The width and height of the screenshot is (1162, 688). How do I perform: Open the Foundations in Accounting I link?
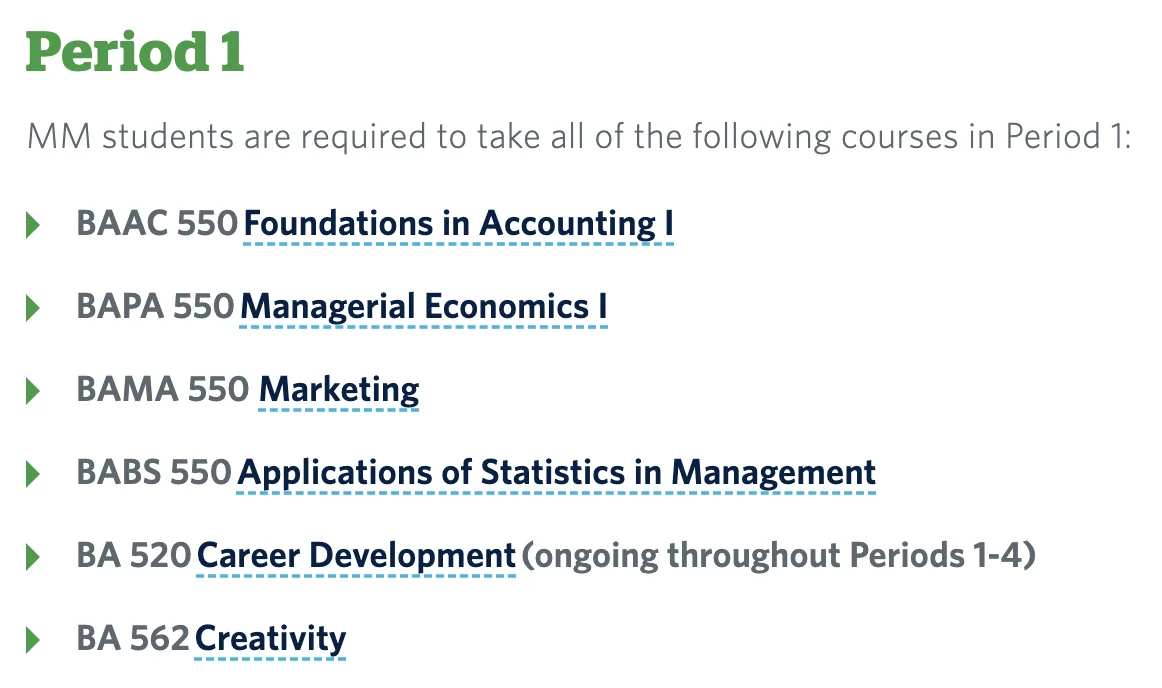pyautogui.click(x=458, y=223)
